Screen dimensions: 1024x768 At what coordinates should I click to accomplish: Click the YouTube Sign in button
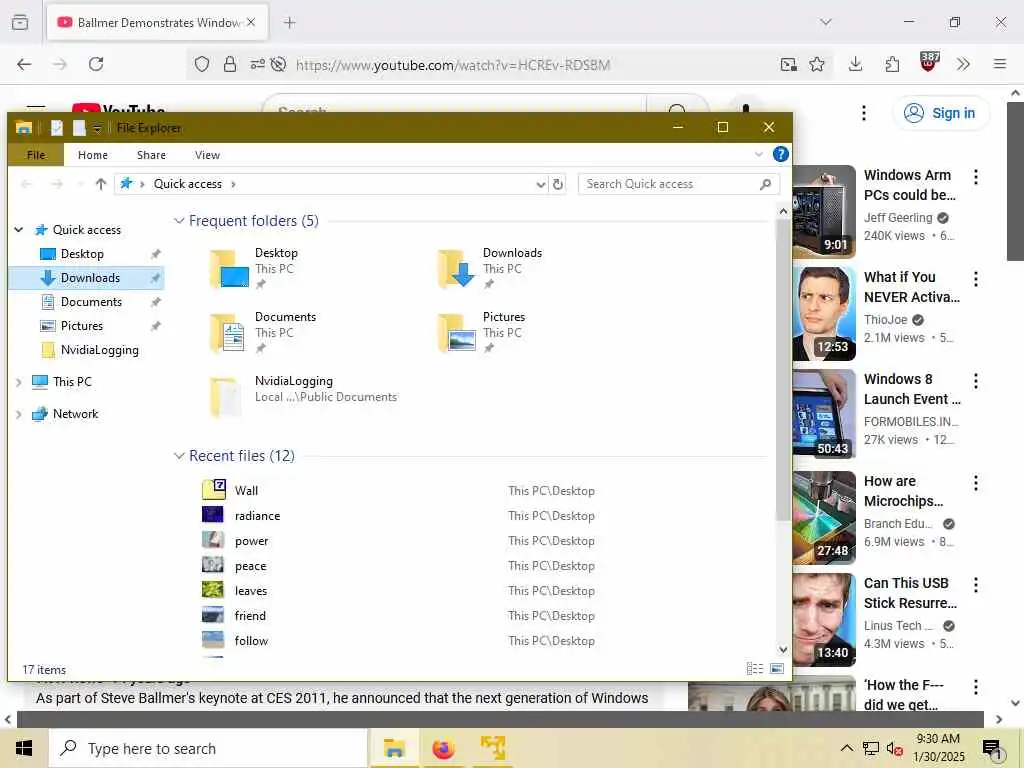pos(940,113)
